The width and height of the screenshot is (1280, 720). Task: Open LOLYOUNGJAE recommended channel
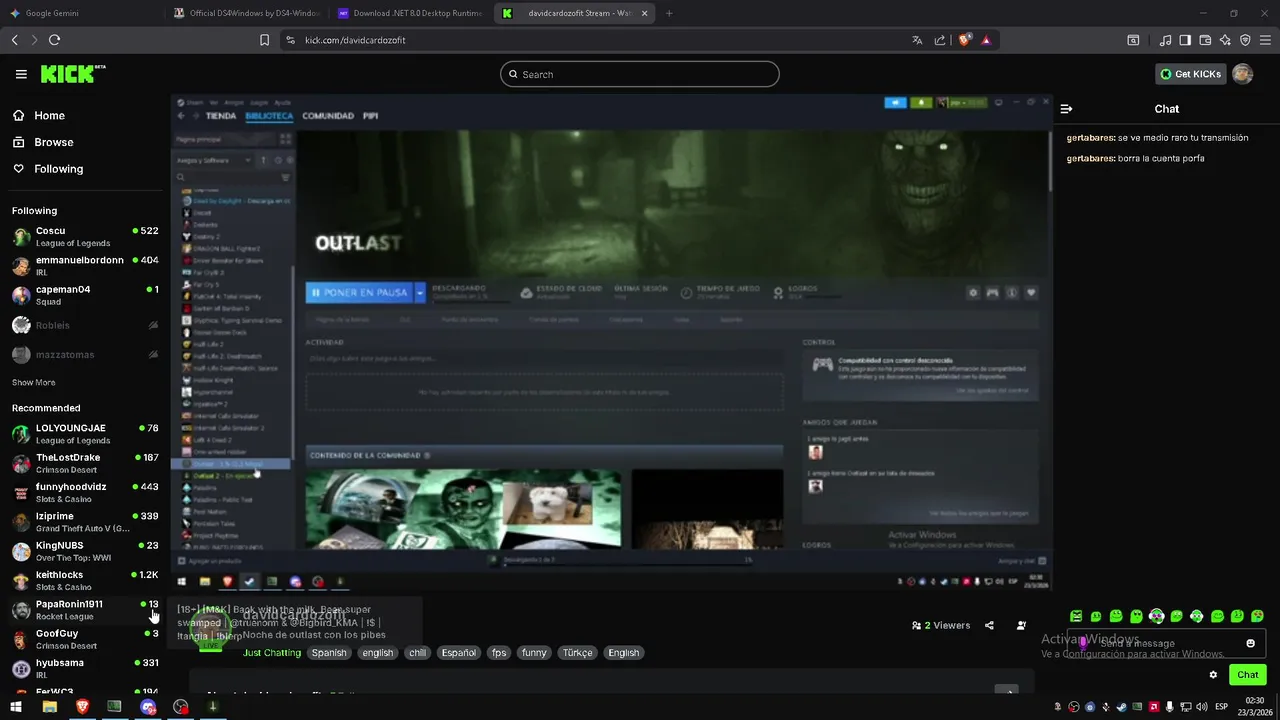pyautogui.click(x=85, y=434)
